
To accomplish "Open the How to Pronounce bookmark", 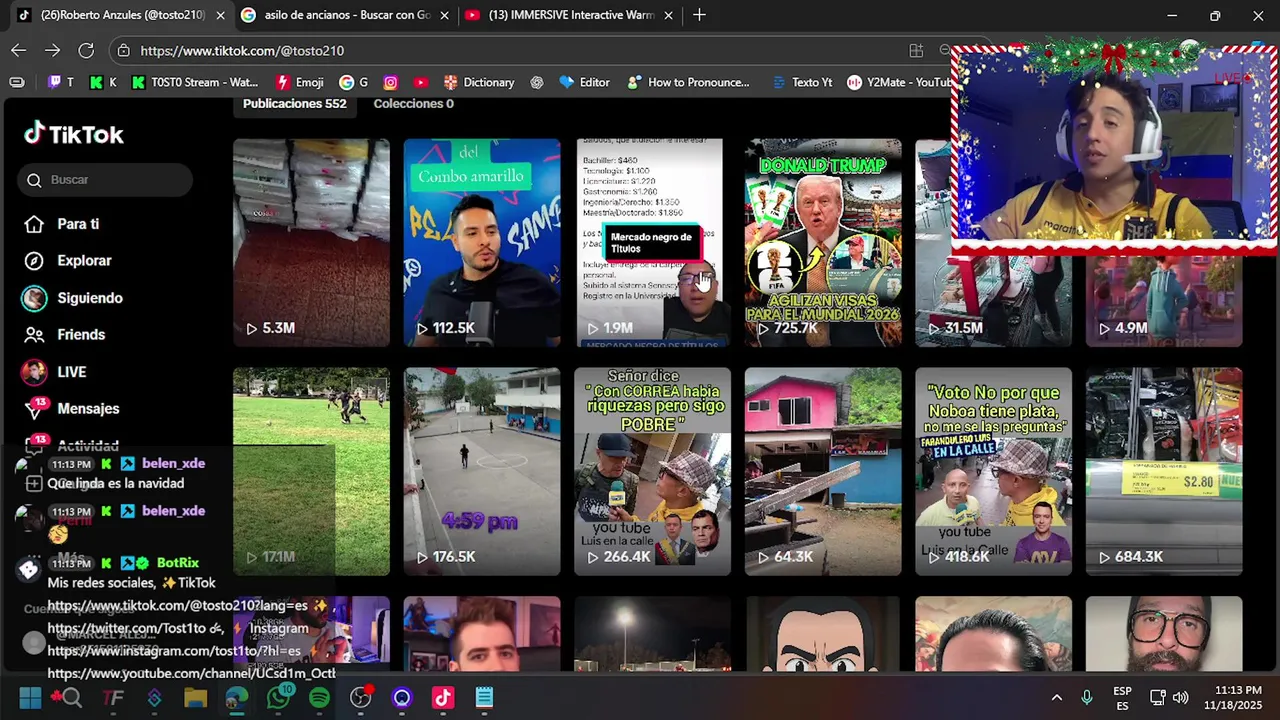I will (x=688, y=82).
